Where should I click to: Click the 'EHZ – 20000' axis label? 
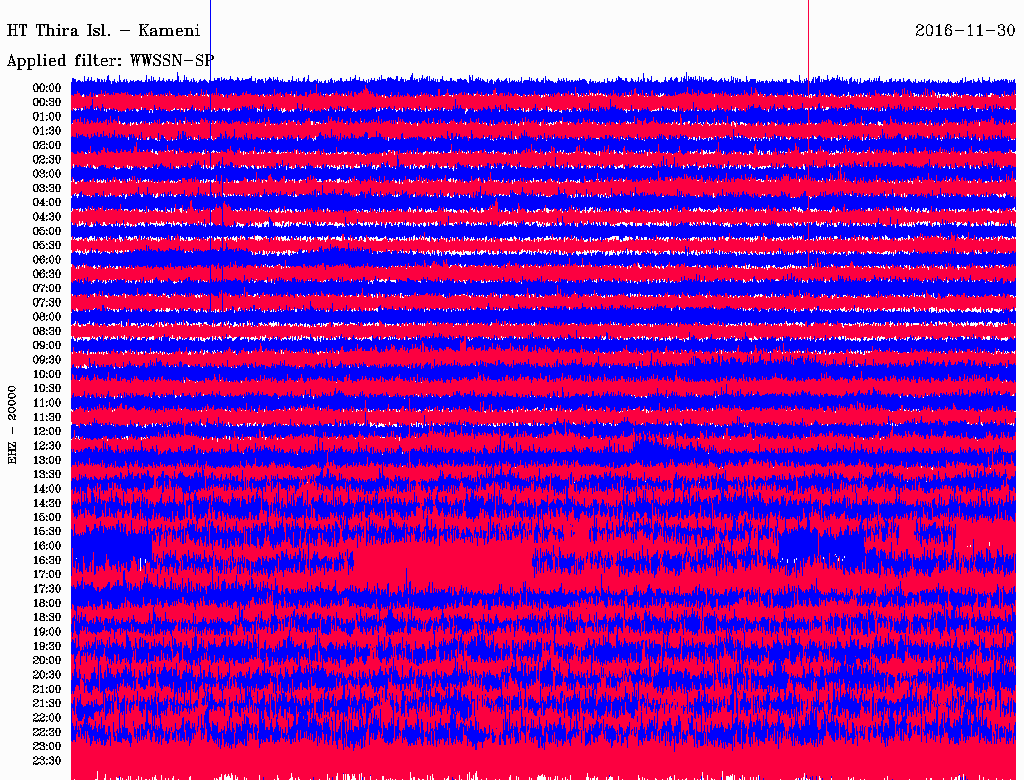point(12,425)
